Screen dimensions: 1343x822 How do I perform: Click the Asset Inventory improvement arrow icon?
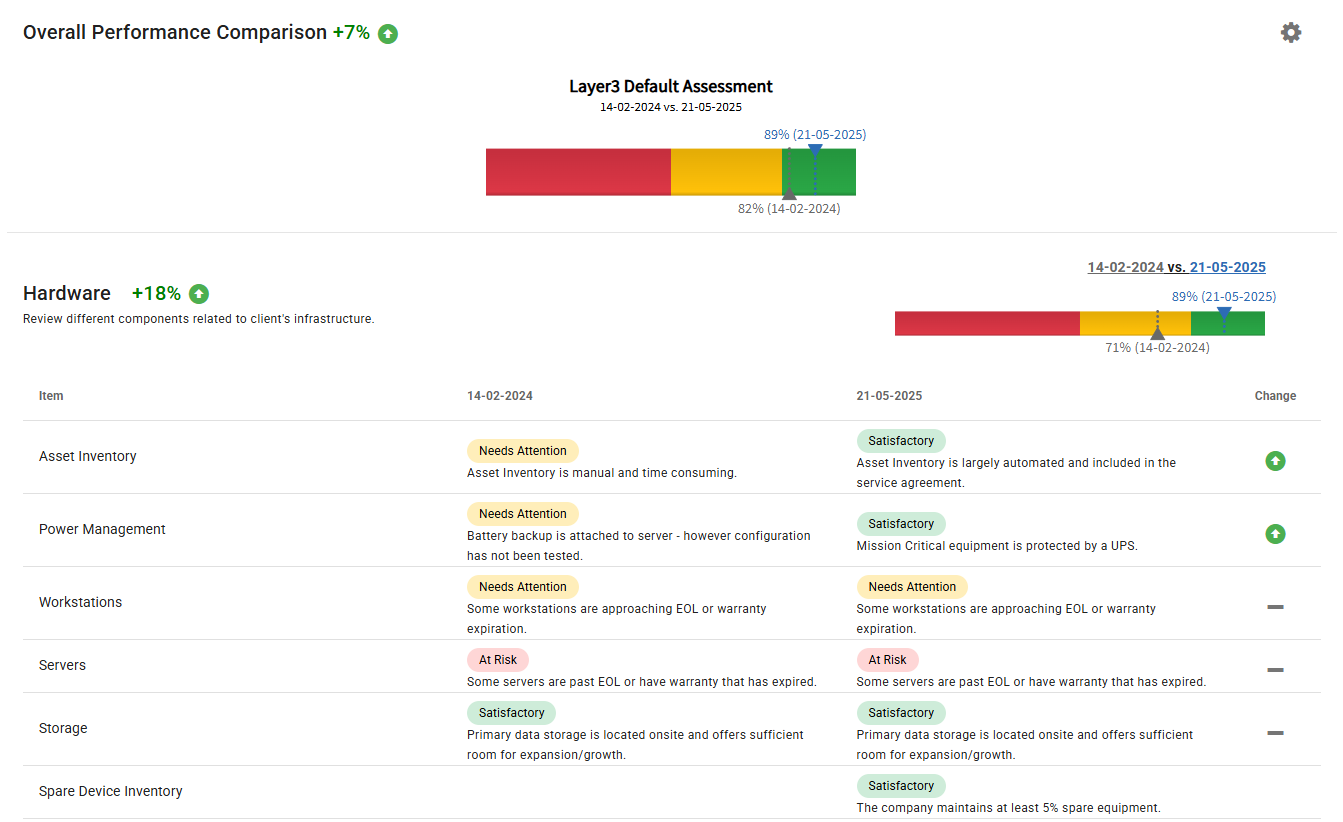(x=1275, y=461)
